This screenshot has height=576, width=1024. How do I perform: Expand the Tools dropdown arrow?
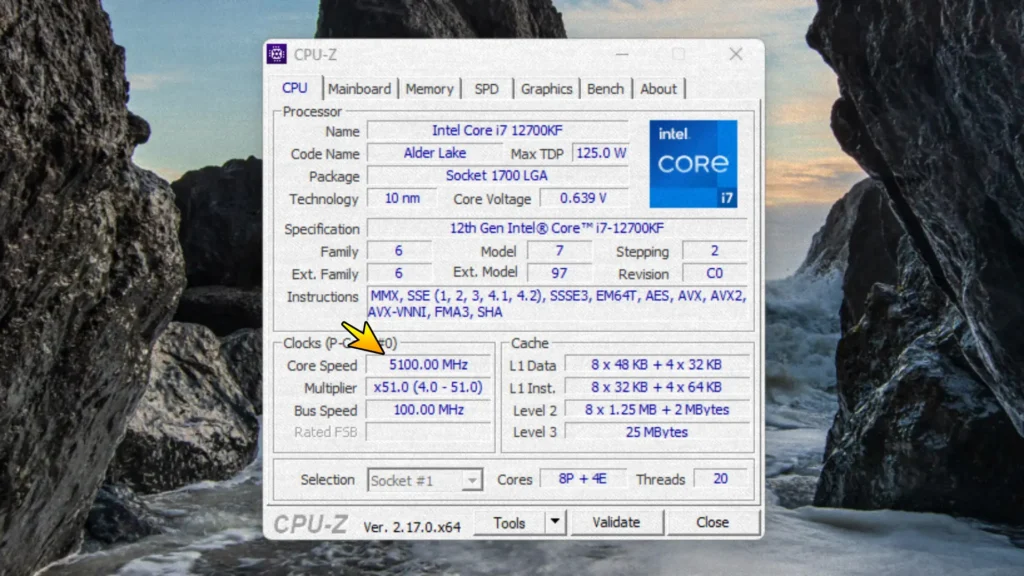(x=555, y=522)
